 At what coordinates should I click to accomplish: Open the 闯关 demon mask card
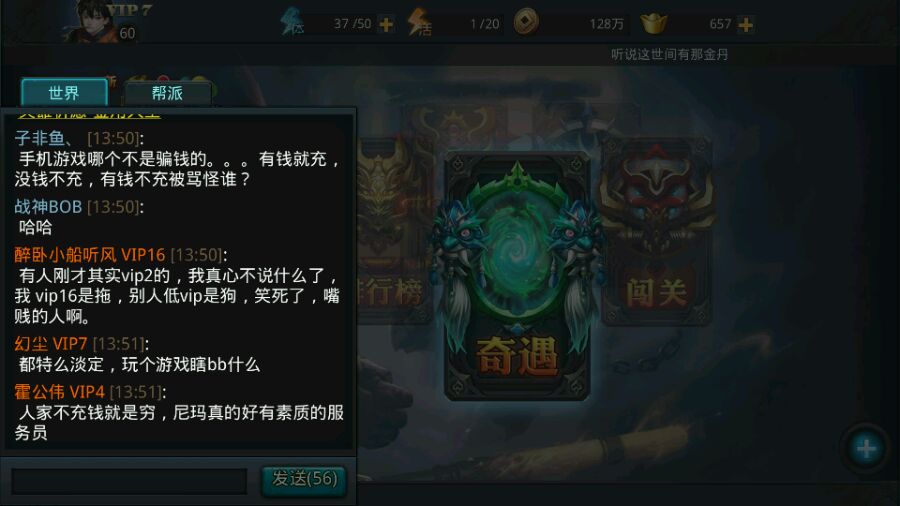tap(657, 229)
